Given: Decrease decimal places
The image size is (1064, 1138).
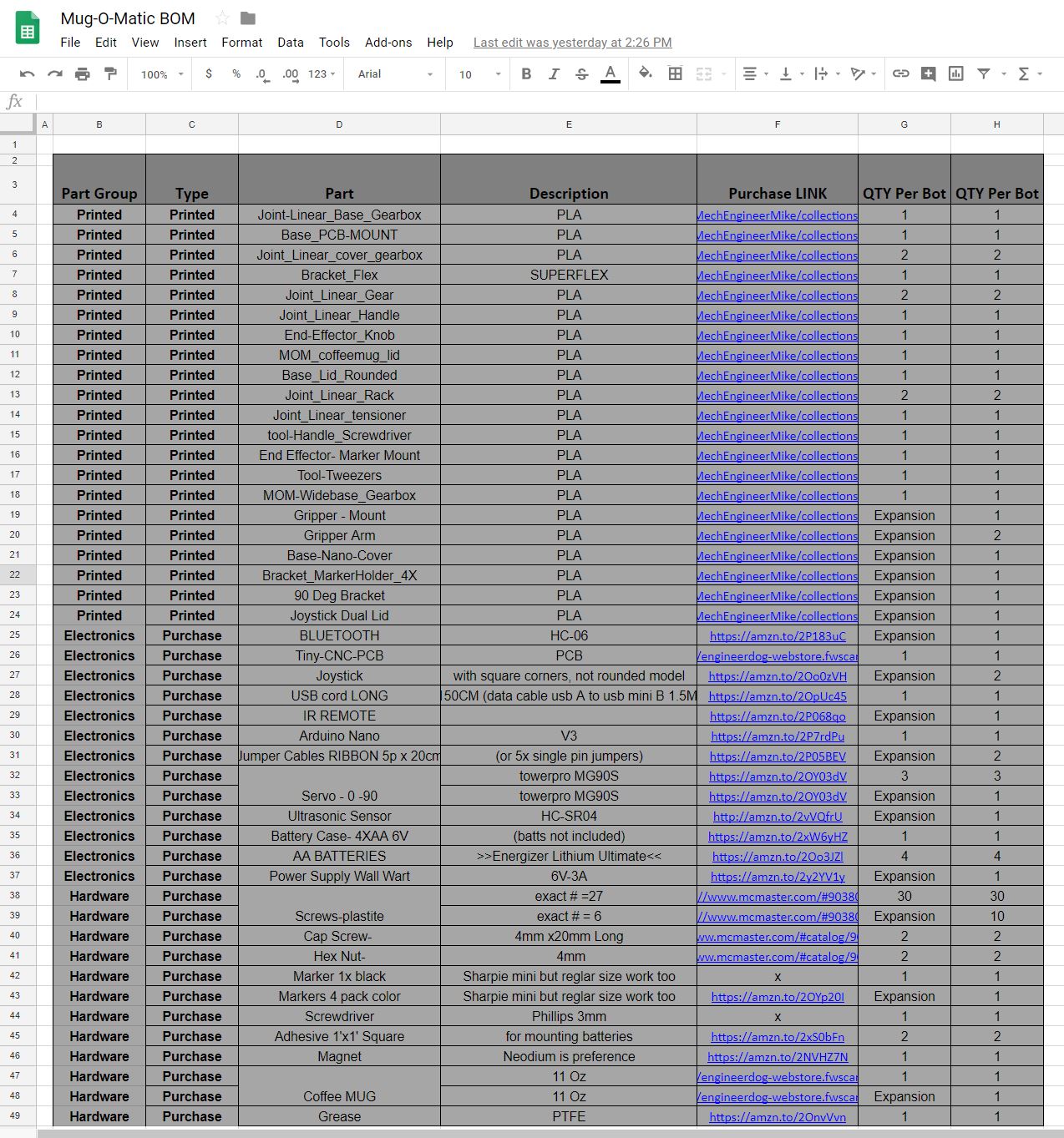Looking at the screenshot, I should [x=262, y=74].
